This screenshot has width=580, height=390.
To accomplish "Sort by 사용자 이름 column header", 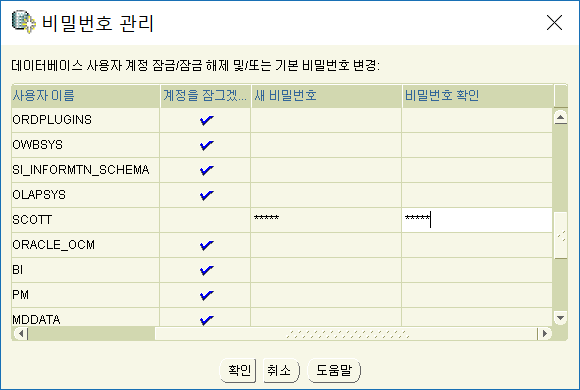I will [85, 96].
